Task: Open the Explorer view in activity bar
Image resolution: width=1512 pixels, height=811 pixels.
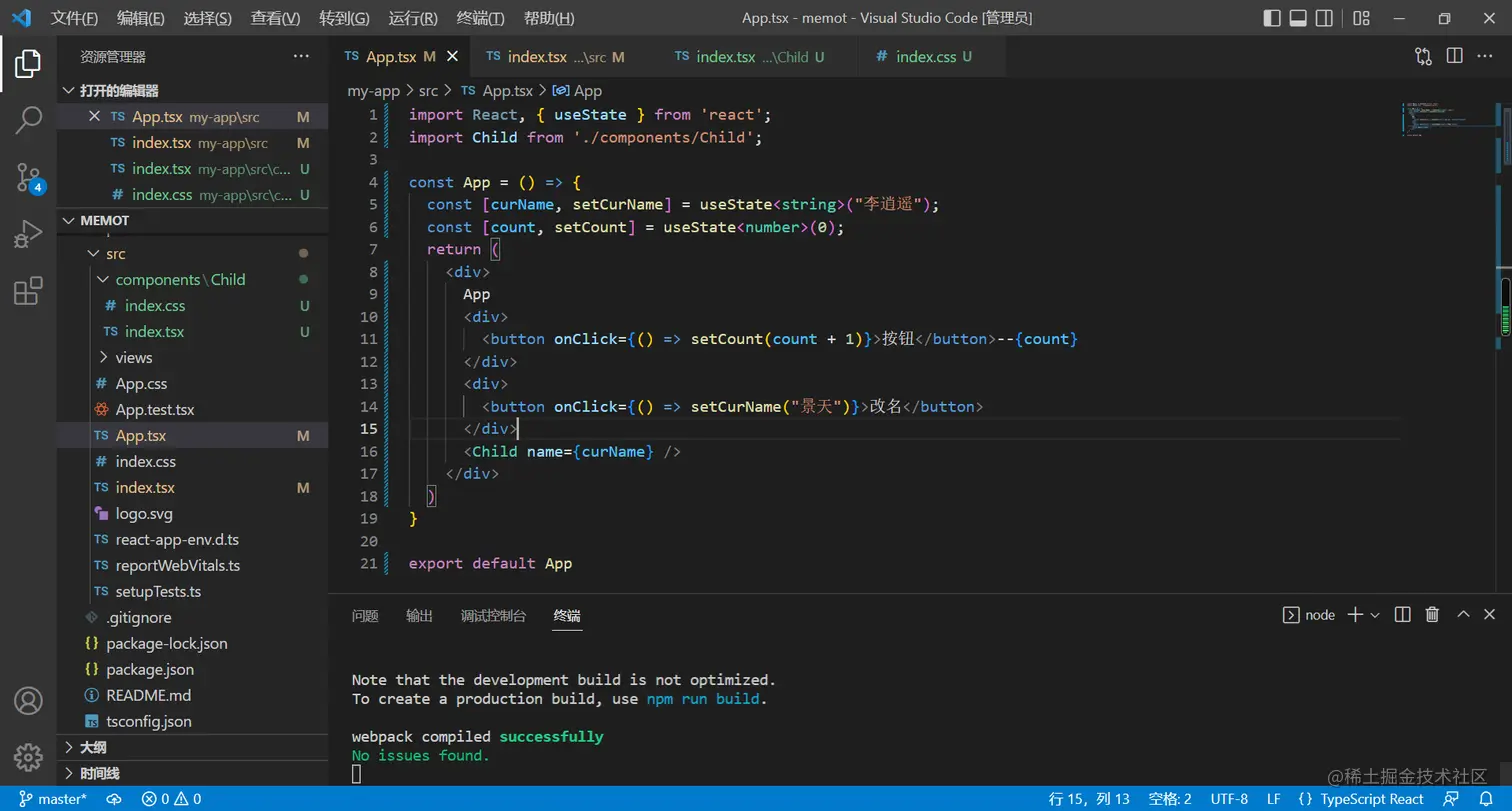Action: pyautogui.click(x=28, y=64)
